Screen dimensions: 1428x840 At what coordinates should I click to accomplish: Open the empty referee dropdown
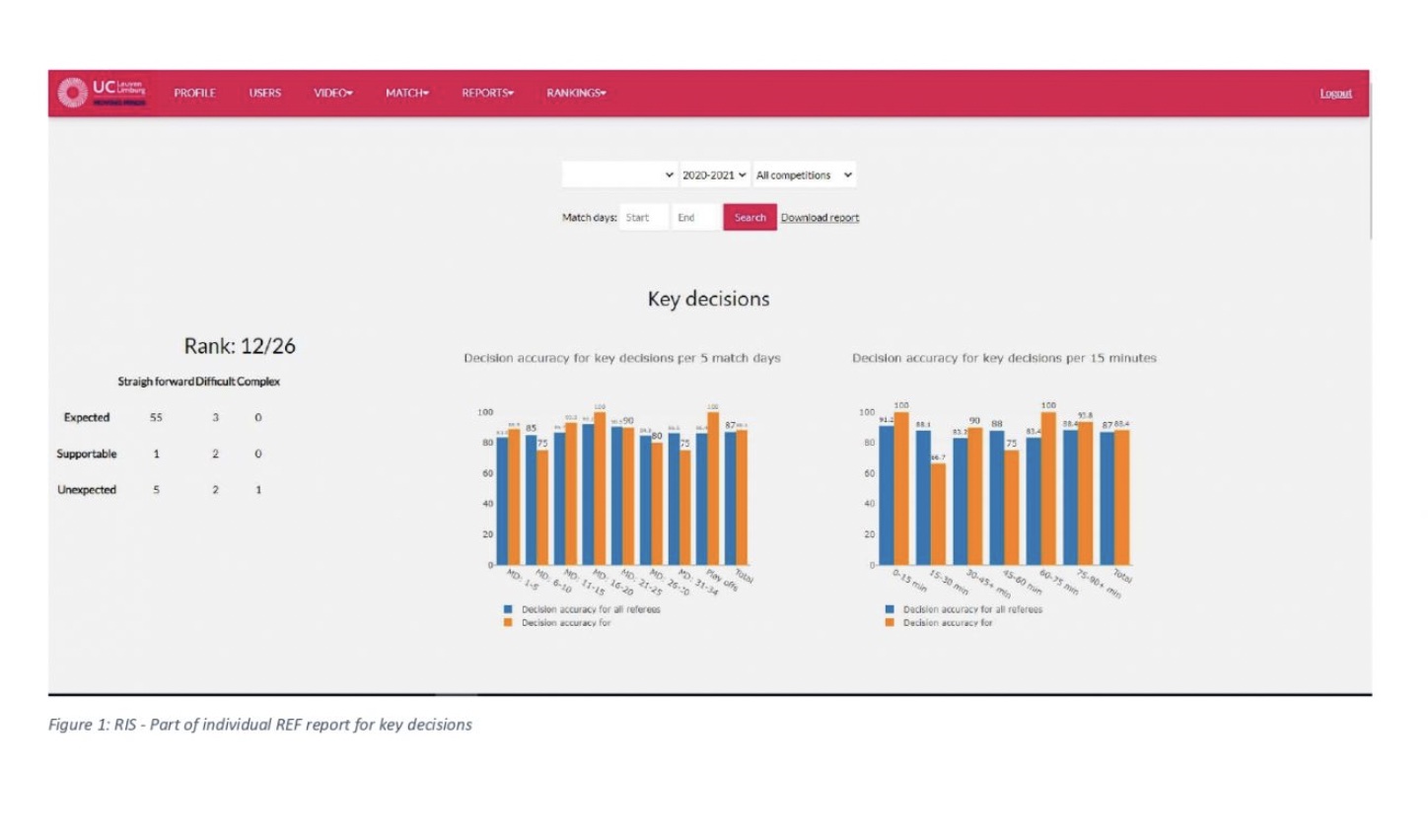click(x=619, y=175)
